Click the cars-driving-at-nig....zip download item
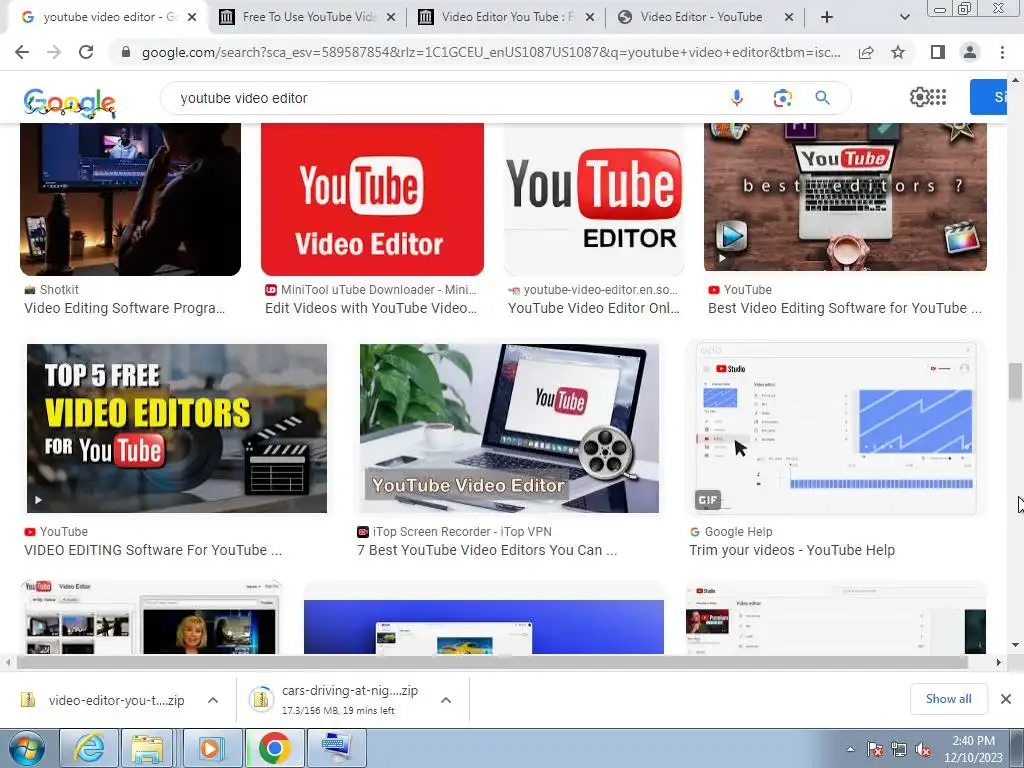 pos(340,699)
